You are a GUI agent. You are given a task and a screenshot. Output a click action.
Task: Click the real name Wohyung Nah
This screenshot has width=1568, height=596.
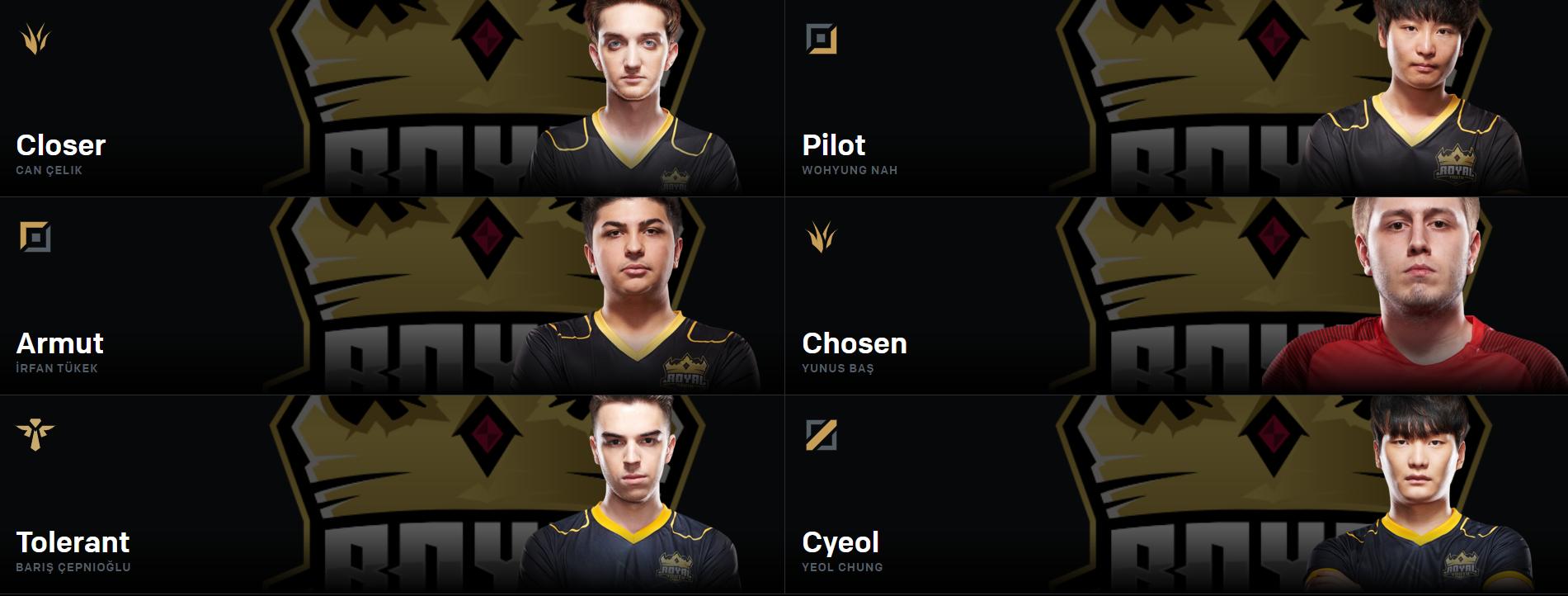[x=850, y=170]
